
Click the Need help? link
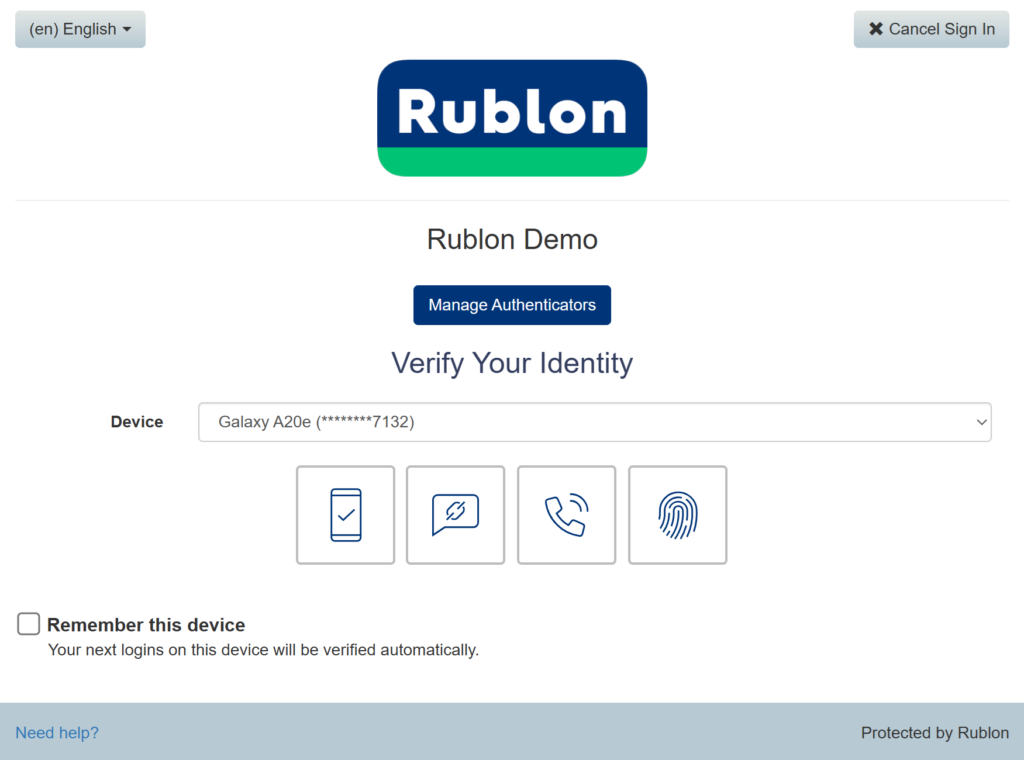tap(57, 732)
